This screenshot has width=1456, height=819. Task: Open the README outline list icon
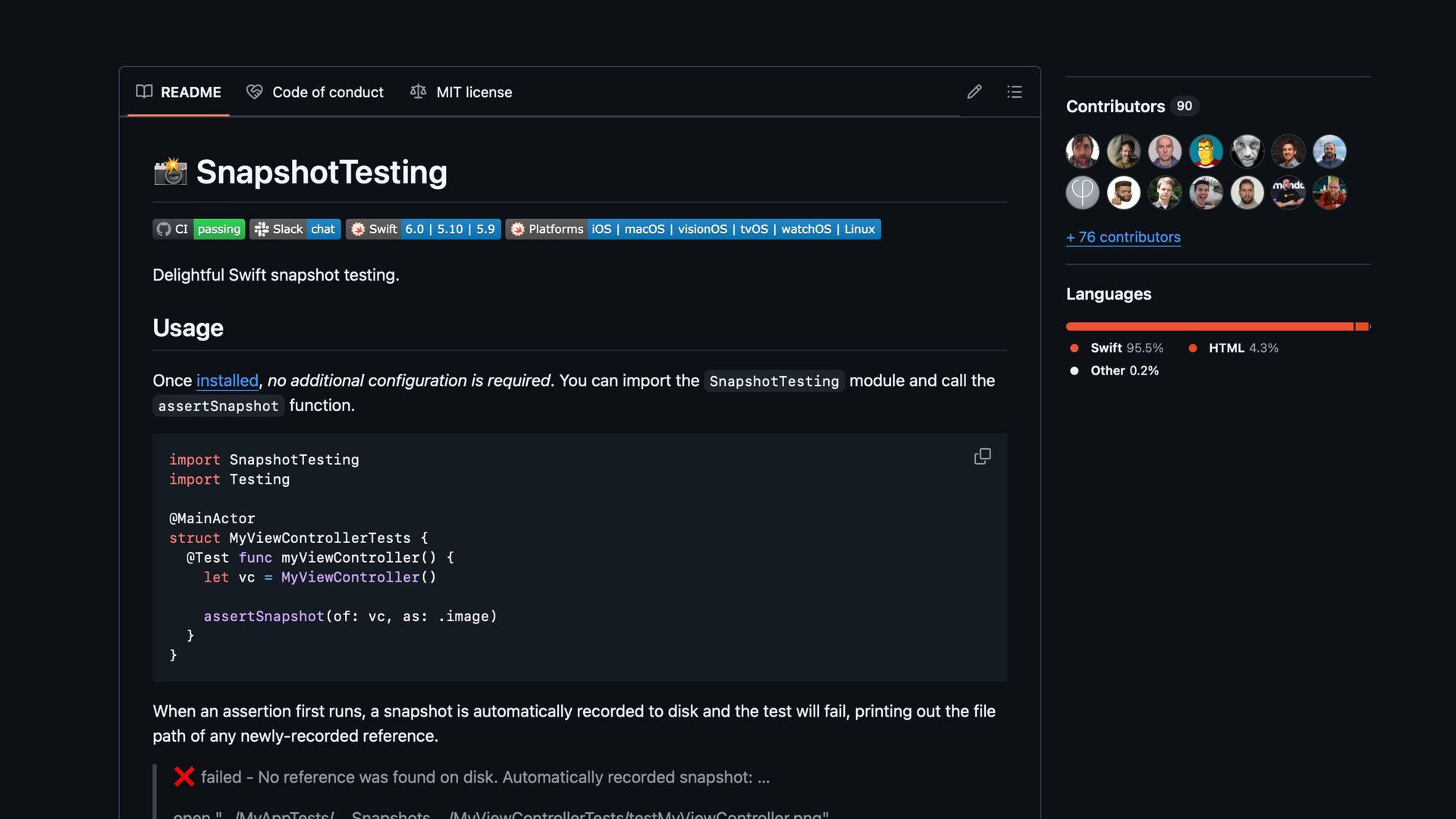pos(1014,92)
